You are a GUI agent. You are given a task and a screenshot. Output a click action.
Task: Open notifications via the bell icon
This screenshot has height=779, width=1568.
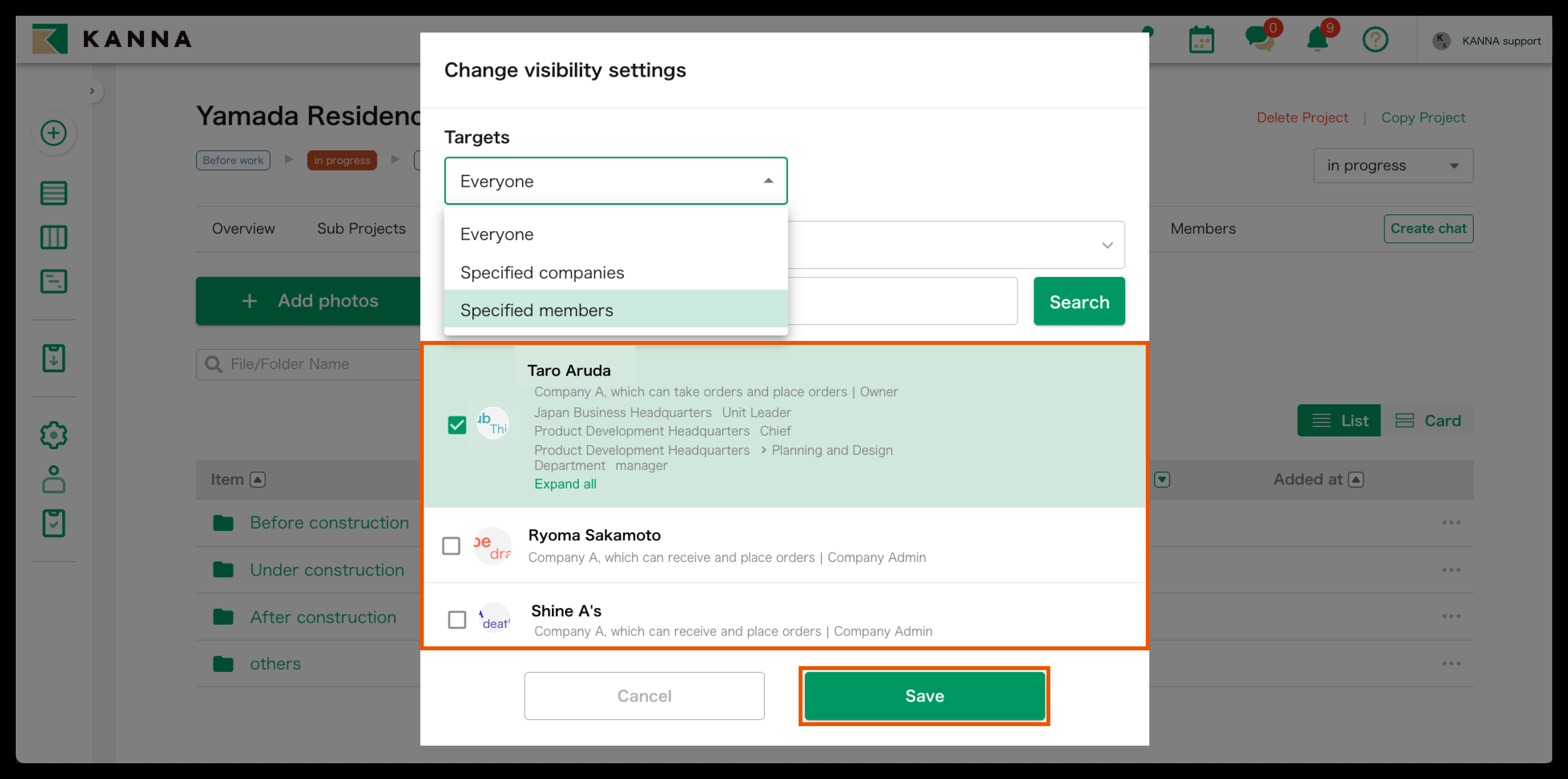(x=1317, y=39)
